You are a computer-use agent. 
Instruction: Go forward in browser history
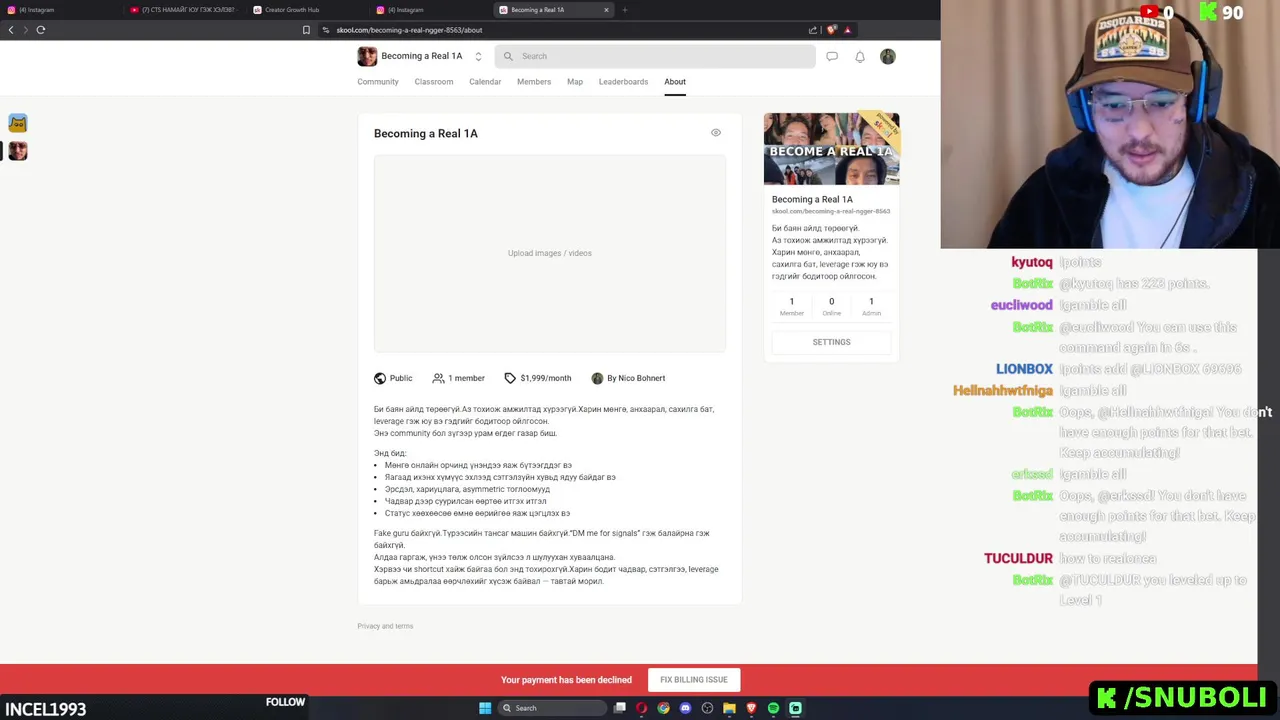coord(26,30)
